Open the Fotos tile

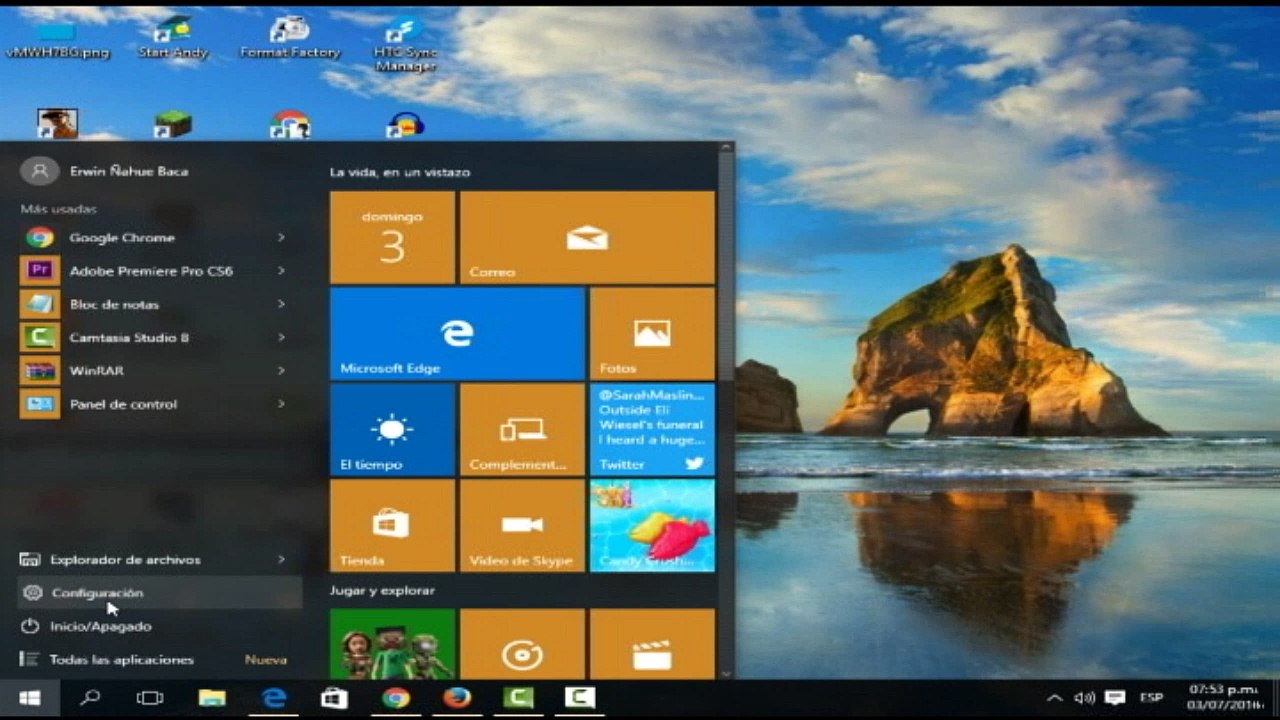tap(652, 334)
